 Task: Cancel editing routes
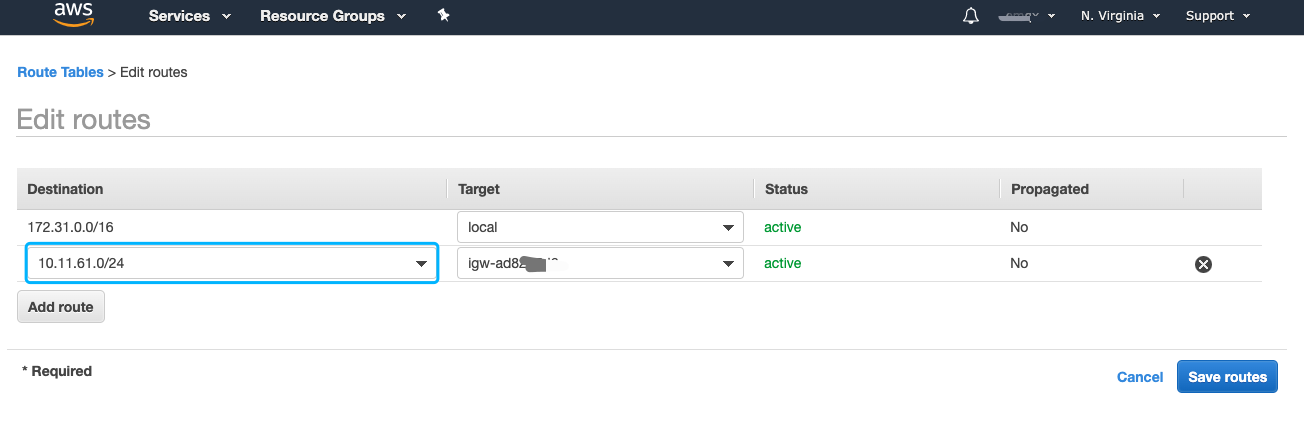1139,377
